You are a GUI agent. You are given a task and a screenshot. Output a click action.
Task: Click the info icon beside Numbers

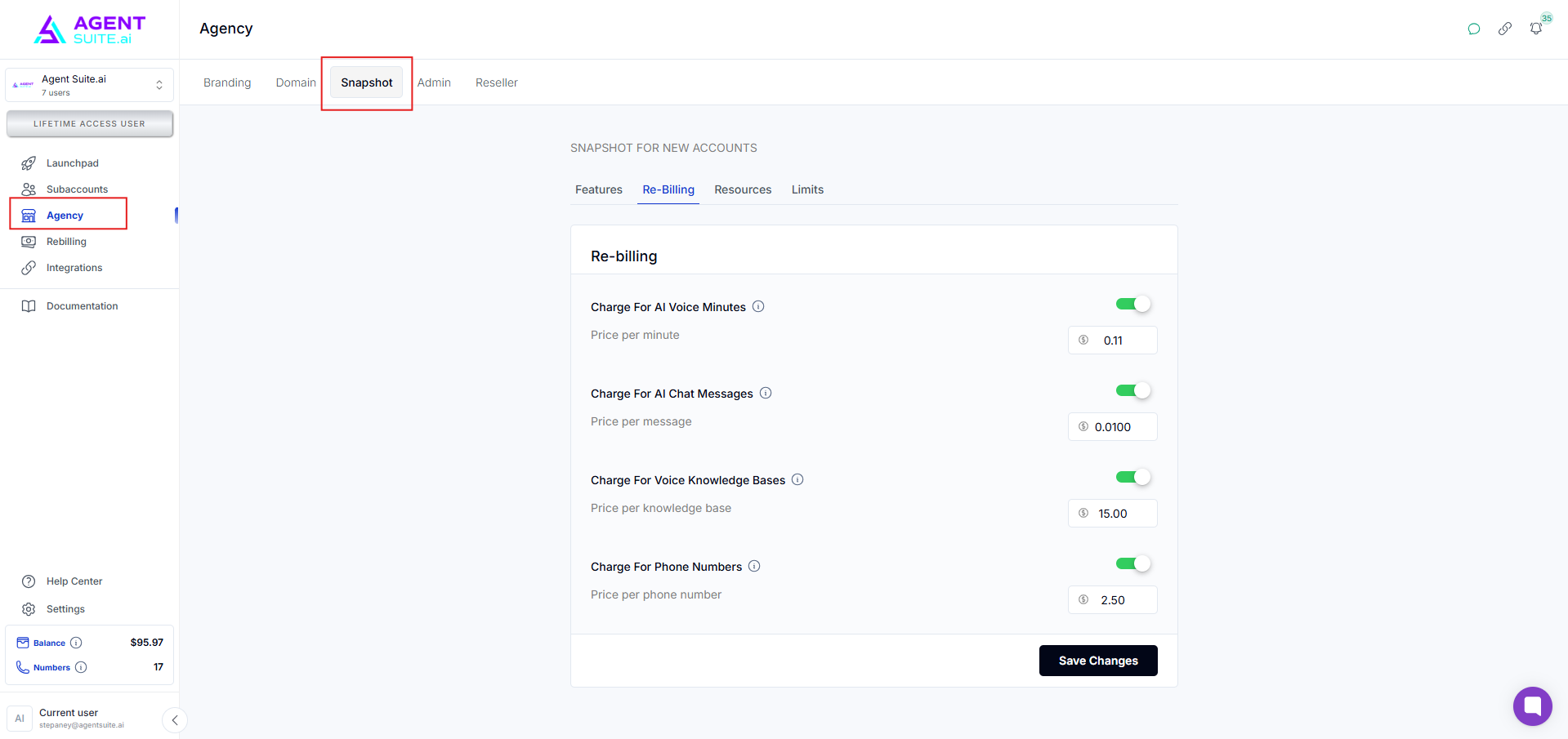click(81, 667)
